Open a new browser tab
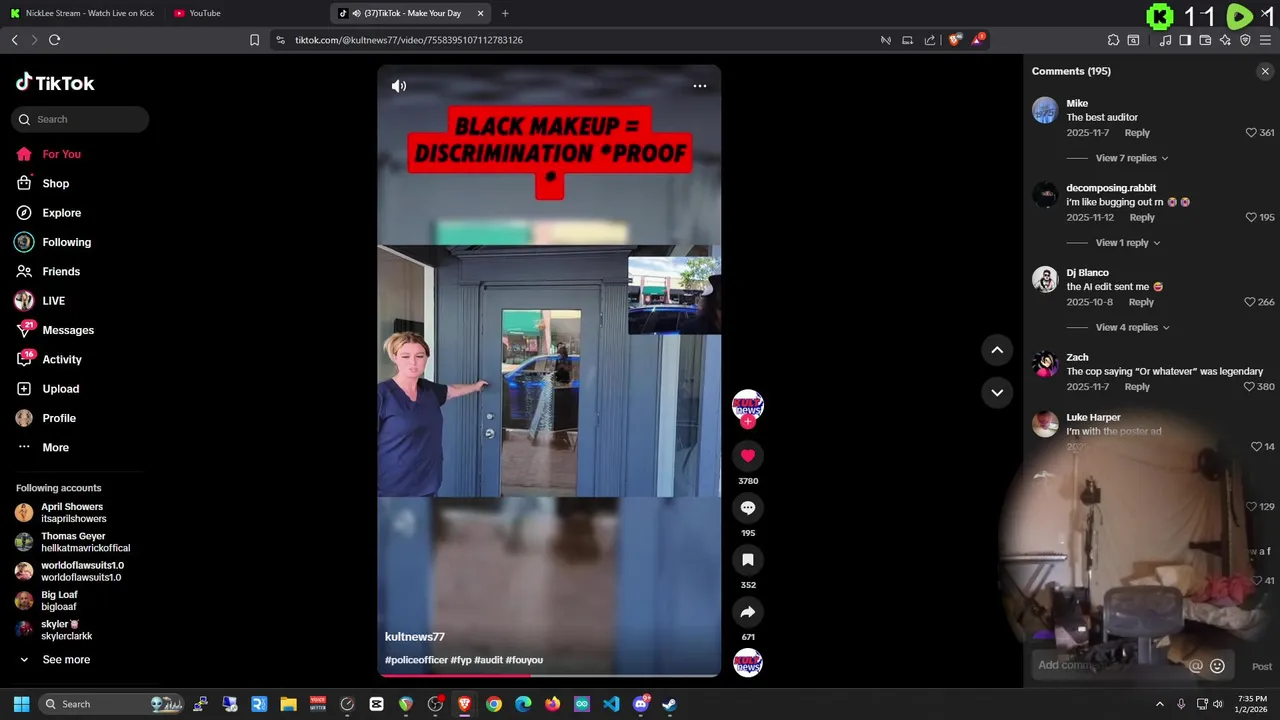The width and height of the screenshot is (1280, 720). [505, 13]
